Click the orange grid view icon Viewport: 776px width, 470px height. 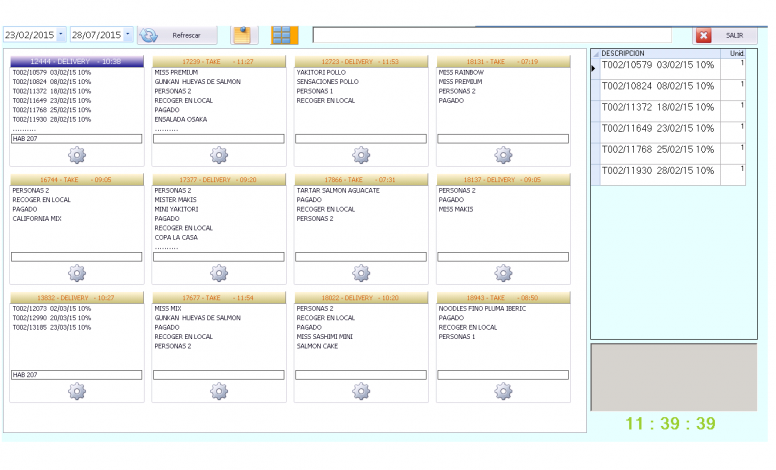[284, 35]
